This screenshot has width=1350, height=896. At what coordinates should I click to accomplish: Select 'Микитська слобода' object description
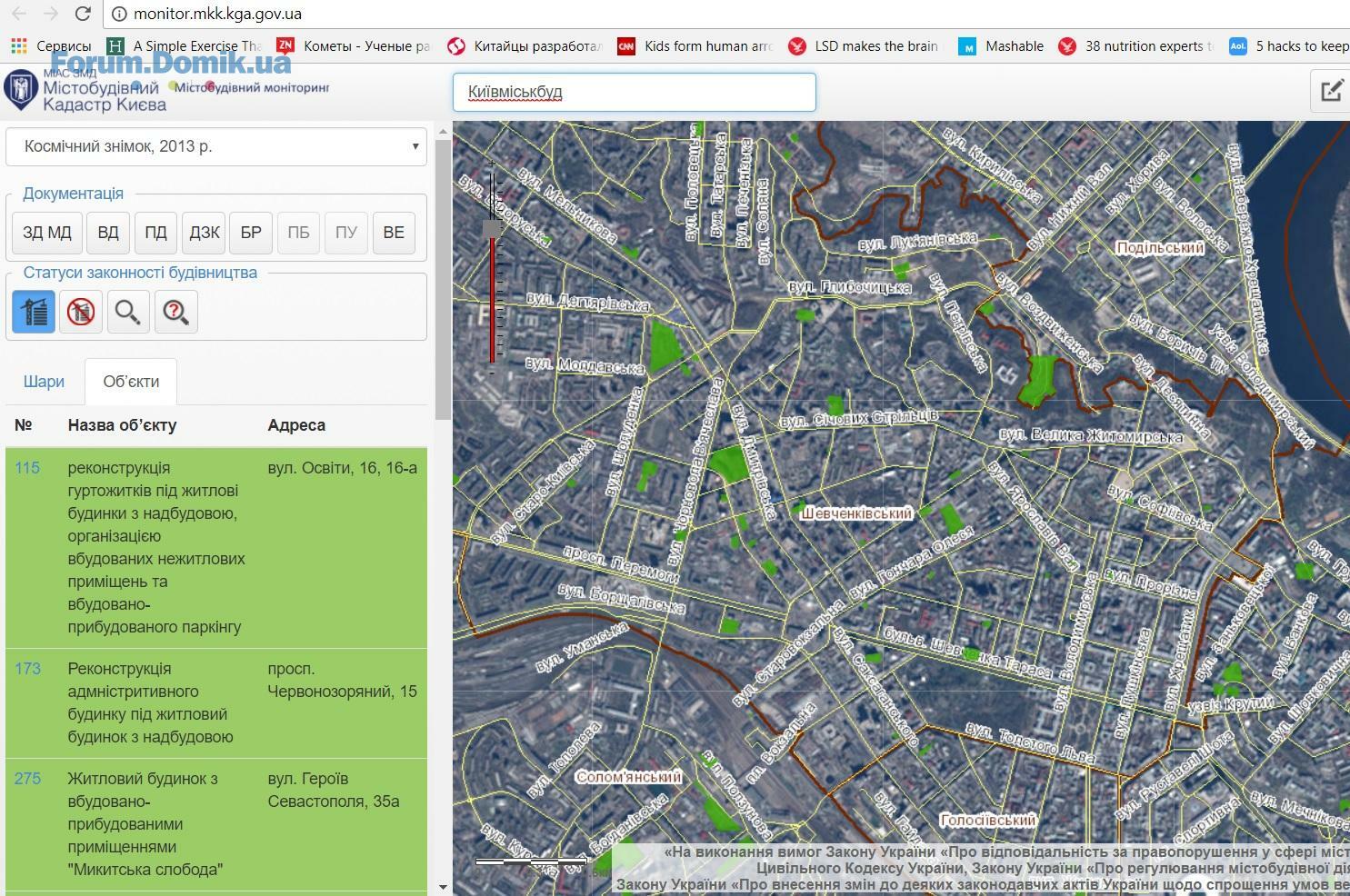[x=145, y=824]
